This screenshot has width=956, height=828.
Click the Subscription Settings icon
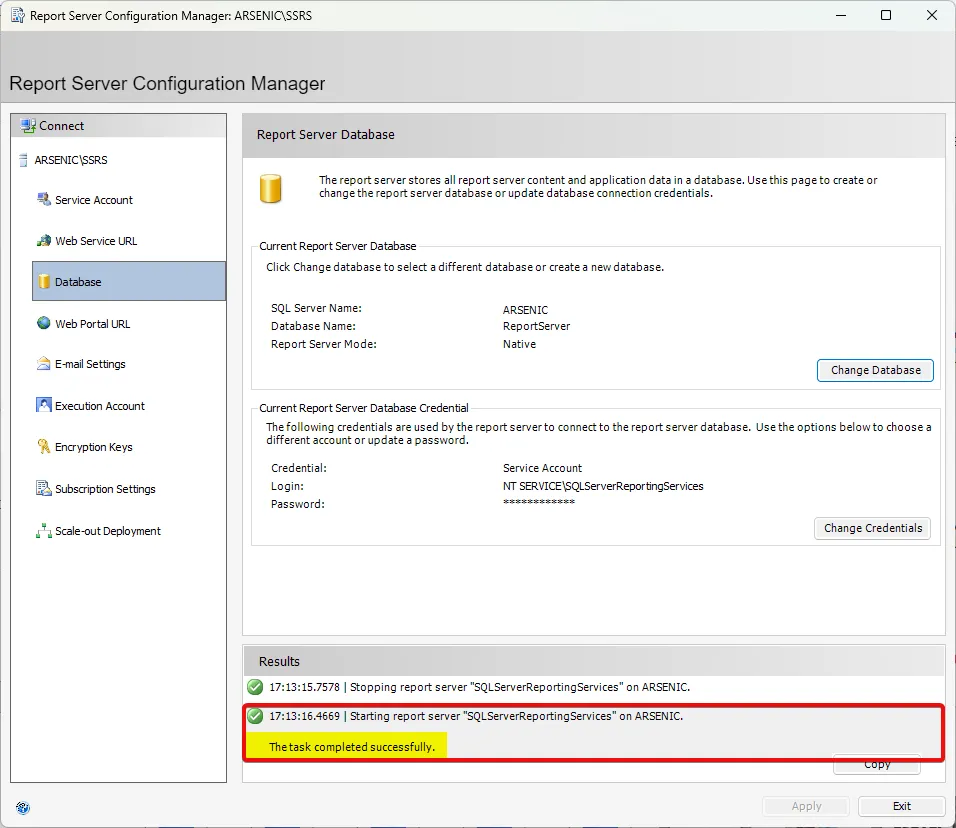[43, 488]
